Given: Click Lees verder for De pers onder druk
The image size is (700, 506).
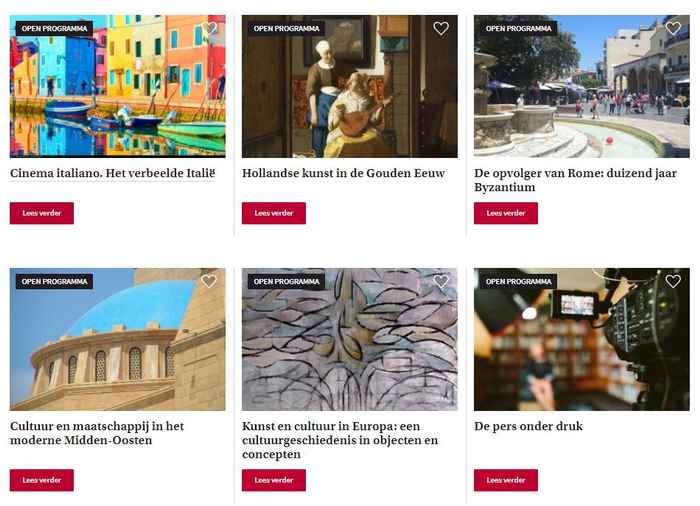Looking at the screenshot, I should (506, 480).
